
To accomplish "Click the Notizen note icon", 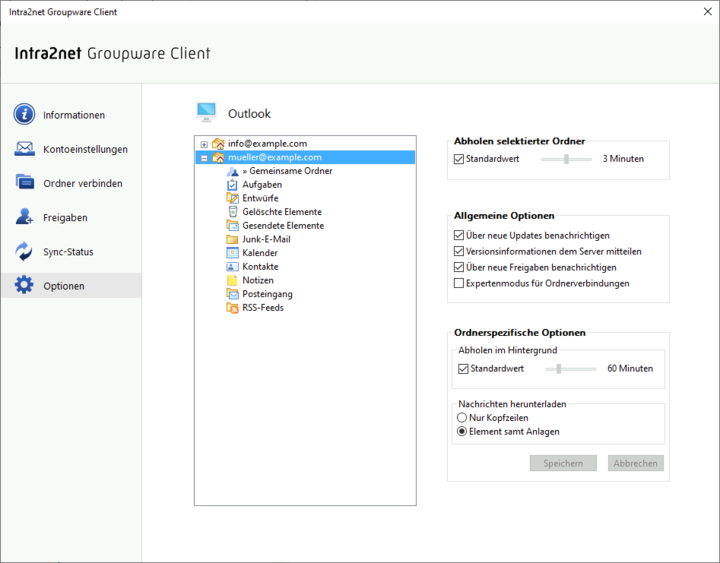I will pyautogui.click(x=232, y=280).
